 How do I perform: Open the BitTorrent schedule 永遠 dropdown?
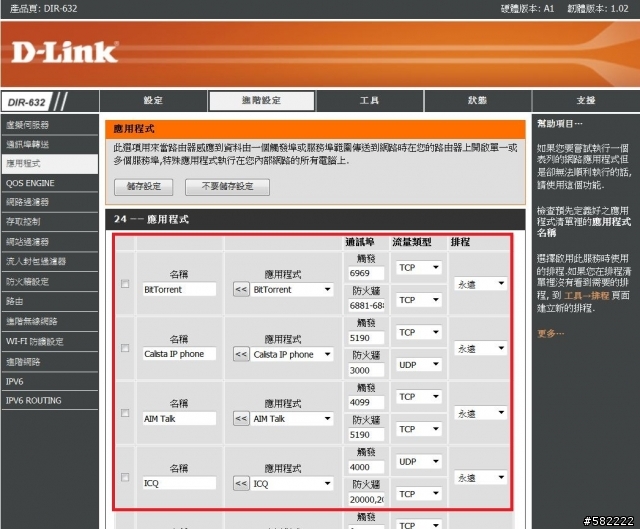[481, 284]
